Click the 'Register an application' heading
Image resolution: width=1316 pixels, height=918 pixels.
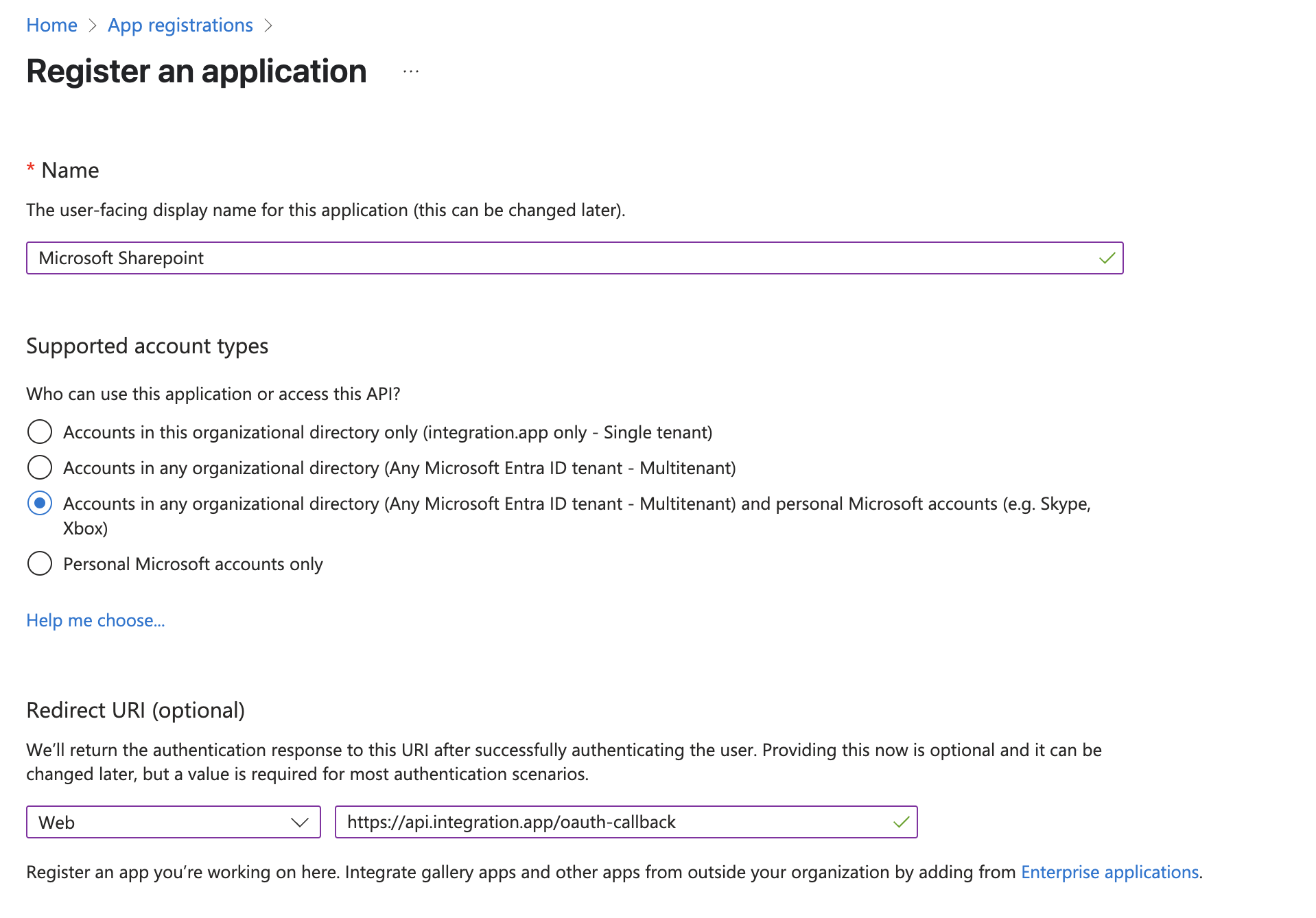pos(196,71)
